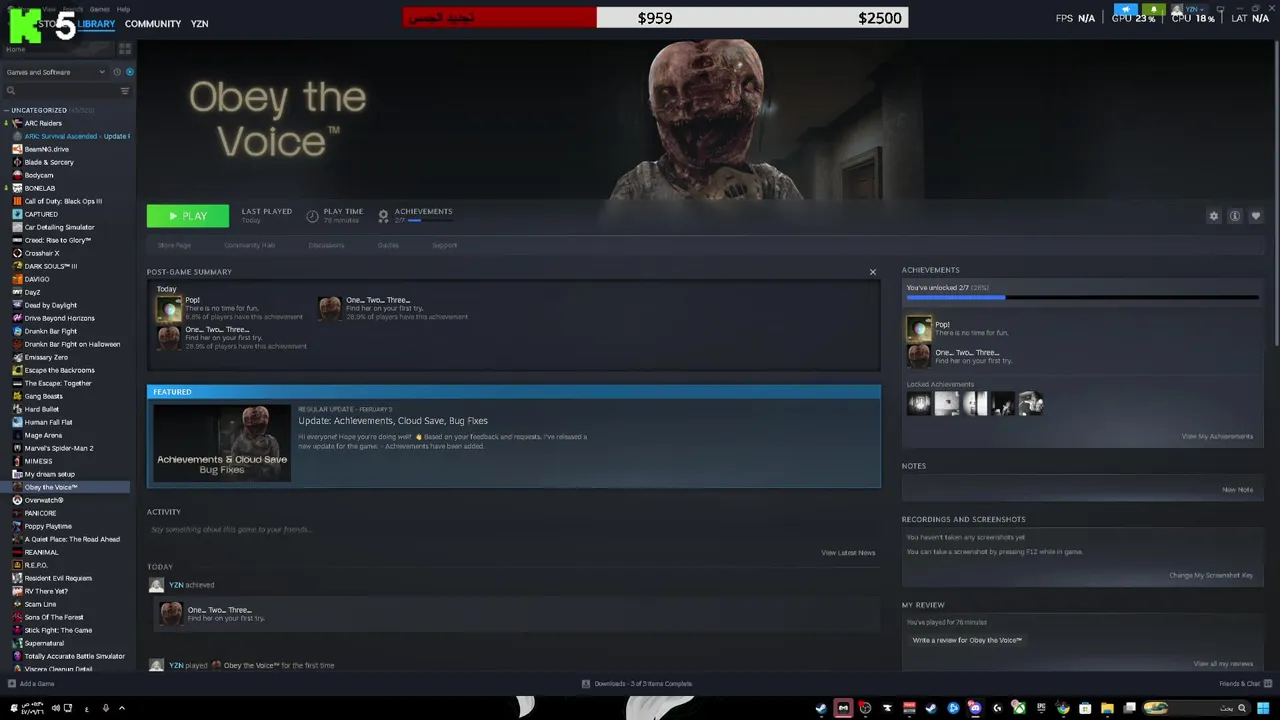
Task: Add game to favorites with heart icon
Action: tap(1256, 216)
